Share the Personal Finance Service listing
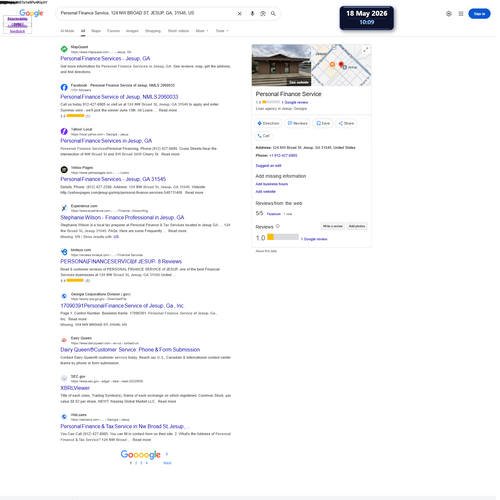The height and width of the screenshot is (500, 500). click(x=346, y=123)
